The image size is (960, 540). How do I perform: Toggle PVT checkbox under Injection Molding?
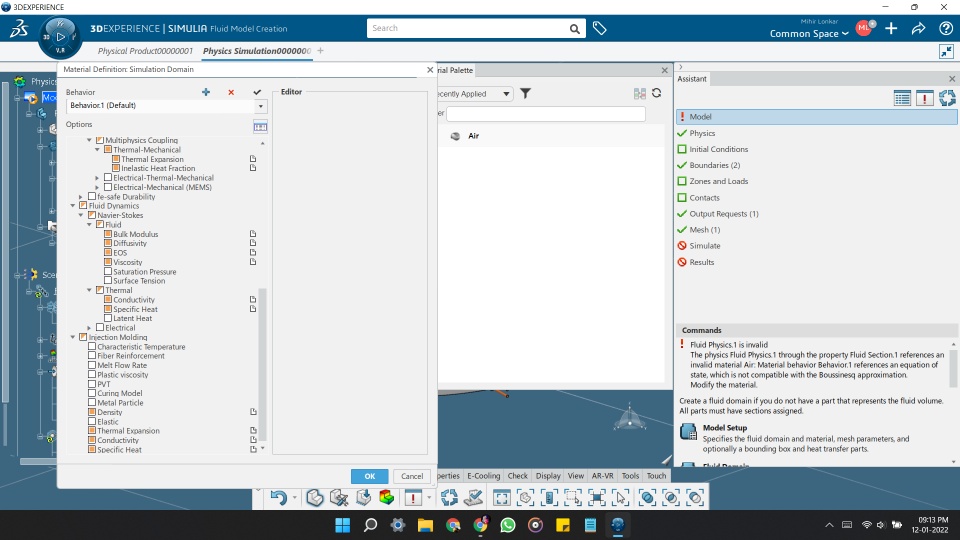92,384
